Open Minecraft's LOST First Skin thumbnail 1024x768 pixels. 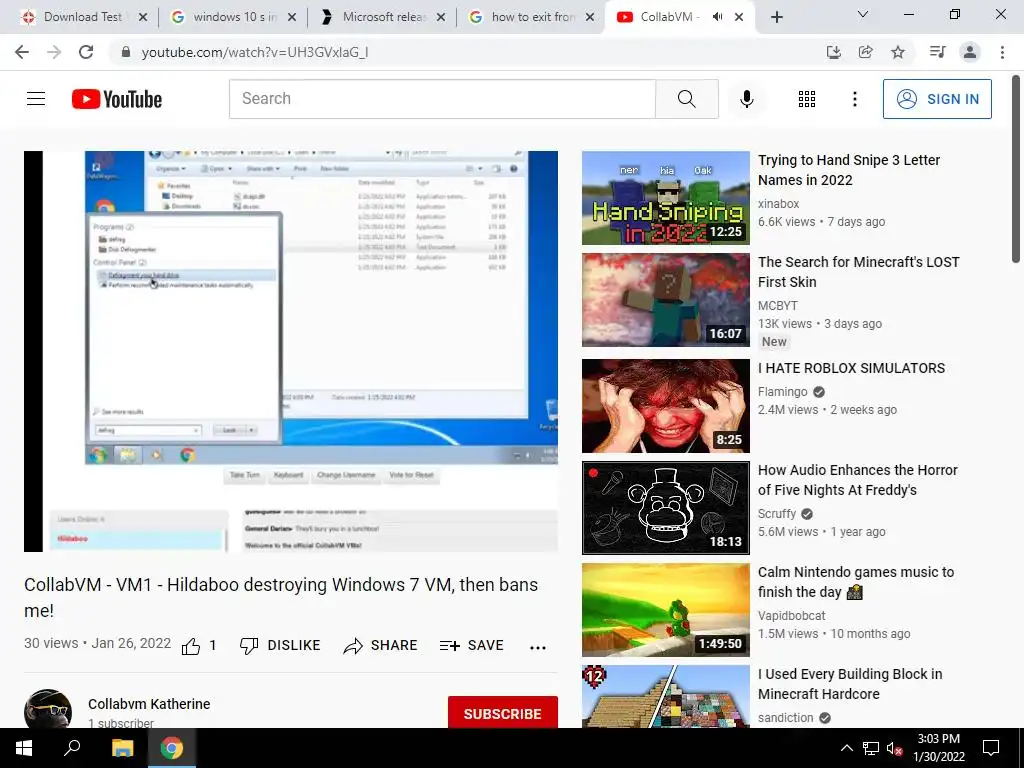tap(665, 300)
